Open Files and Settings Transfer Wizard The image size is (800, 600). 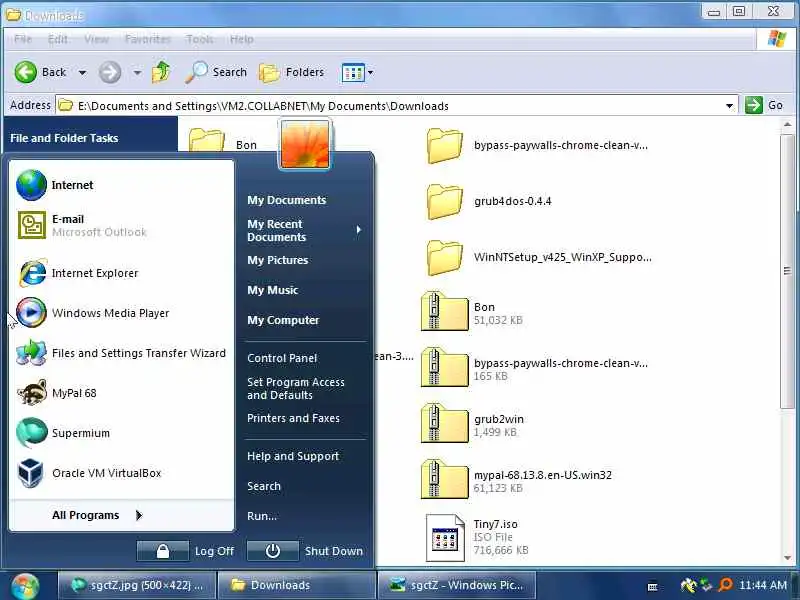pos(121,353)
